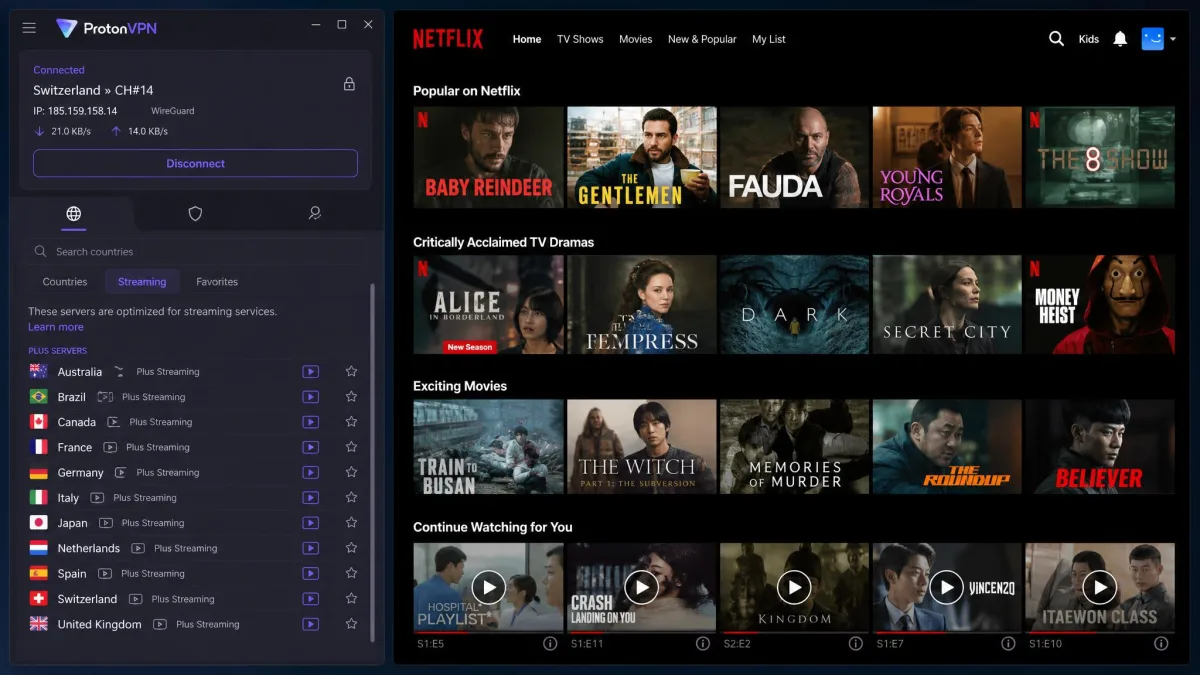Play Itaewon Class episode
Viewport: 1200px width, 675px height.
(x=1099, y=586)
